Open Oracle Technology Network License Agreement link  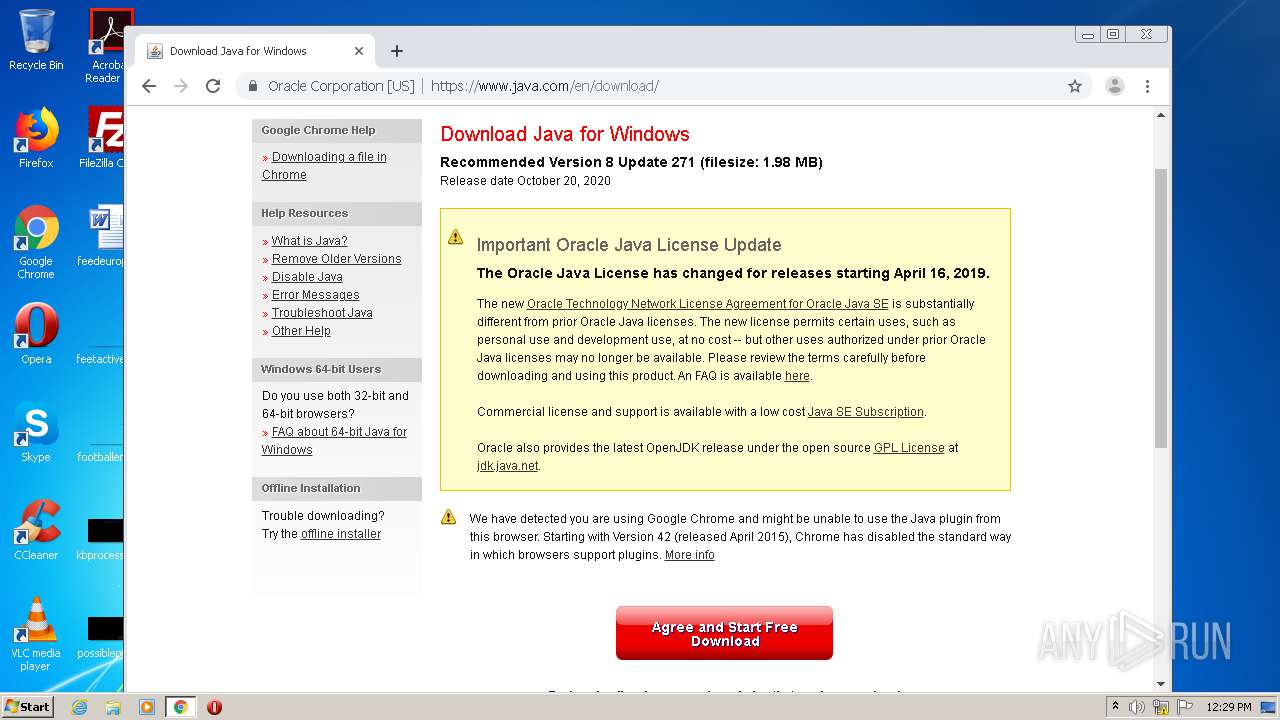click(x=707, y=304)
